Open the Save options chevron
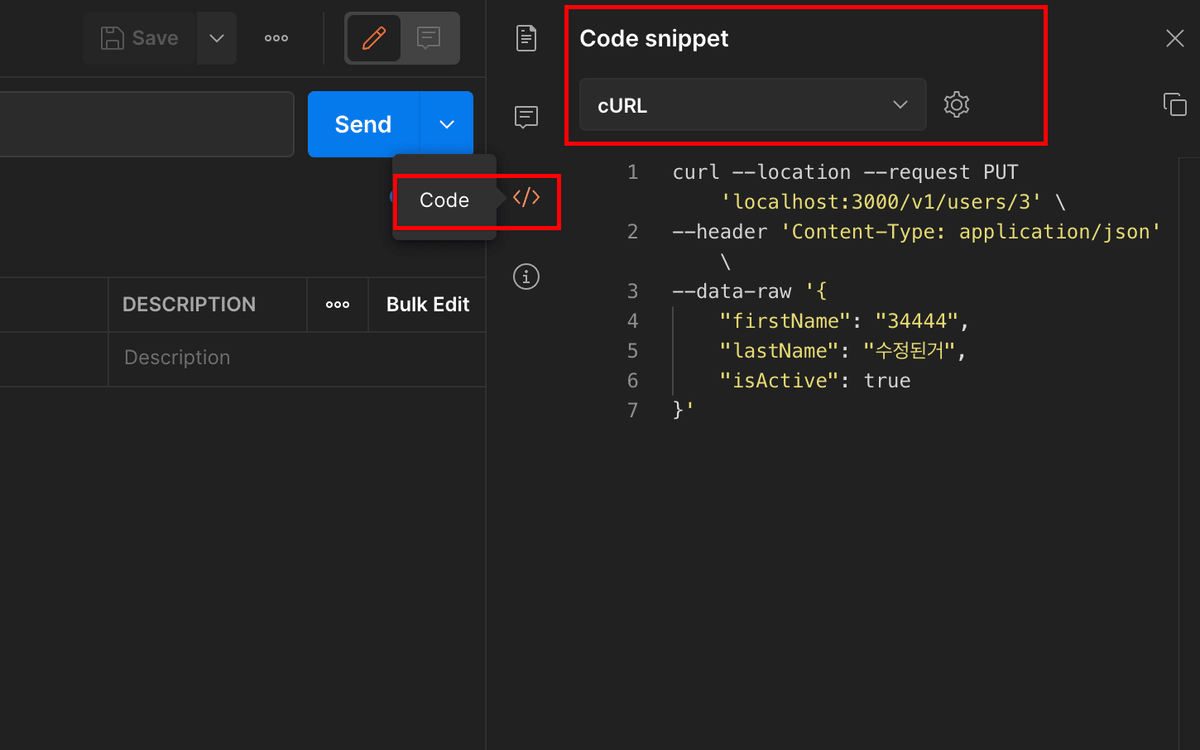The height and width of the screenshot is (750, 1200). [x=217, y=38]
